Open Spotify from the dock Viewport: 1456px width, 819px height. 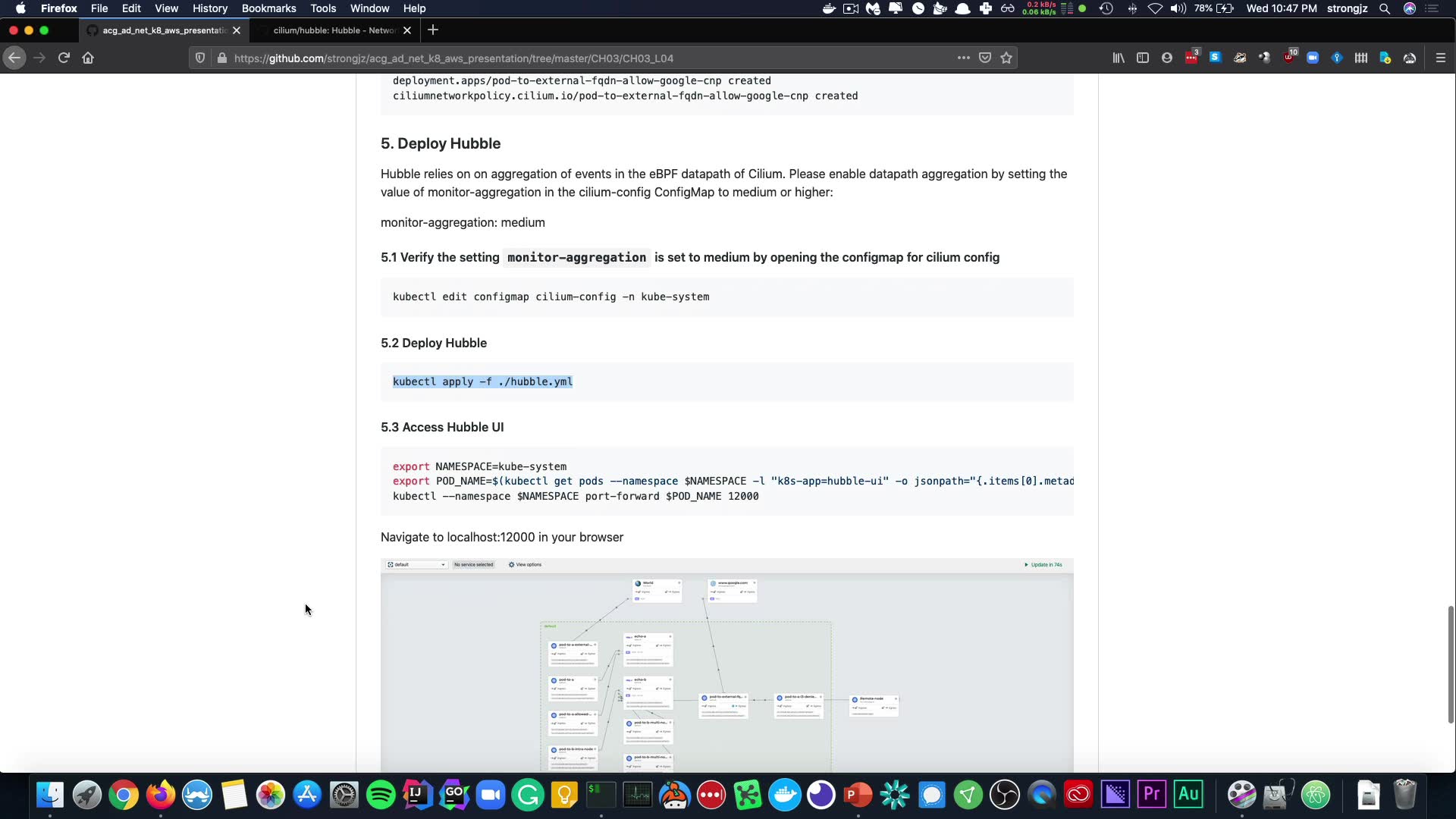[x=381, y=795]
